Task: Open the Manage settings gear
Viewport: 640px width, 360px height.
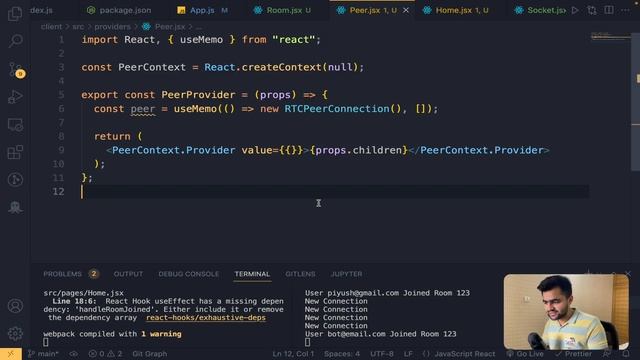Action: click(15, 333)
